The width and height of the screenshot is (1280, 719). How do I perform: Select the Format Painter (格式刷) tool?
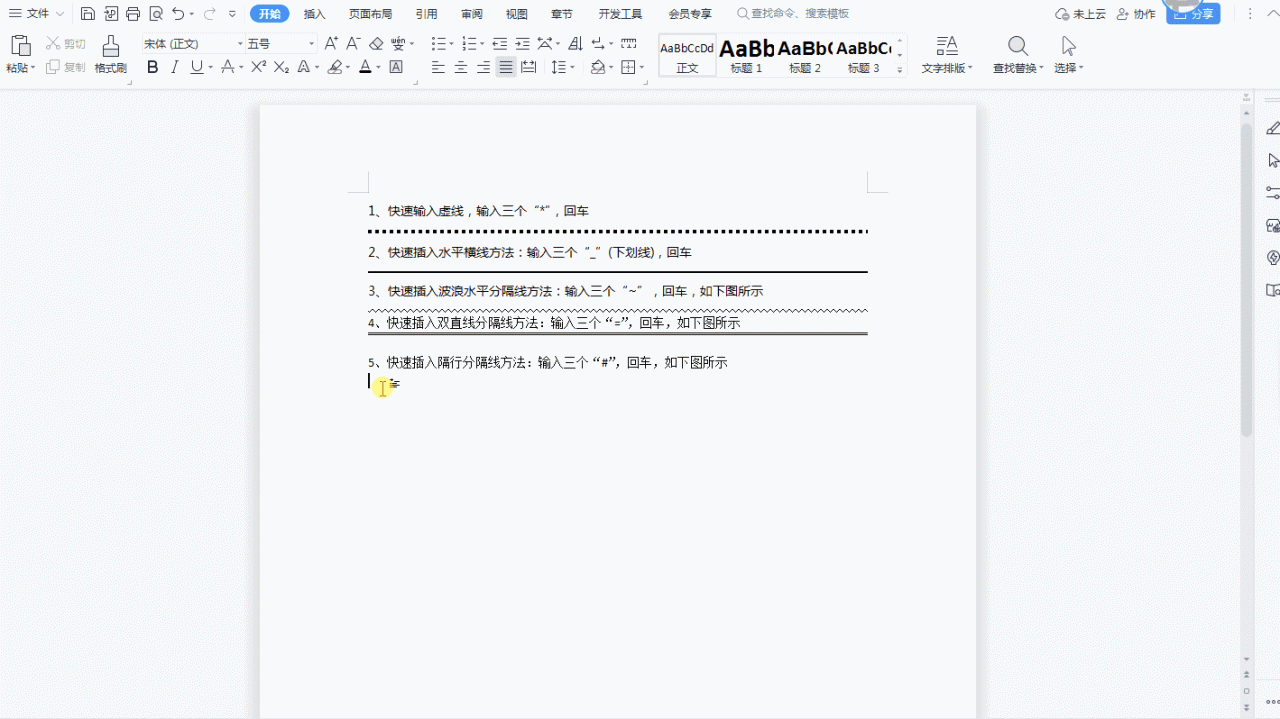coord(111,55)
